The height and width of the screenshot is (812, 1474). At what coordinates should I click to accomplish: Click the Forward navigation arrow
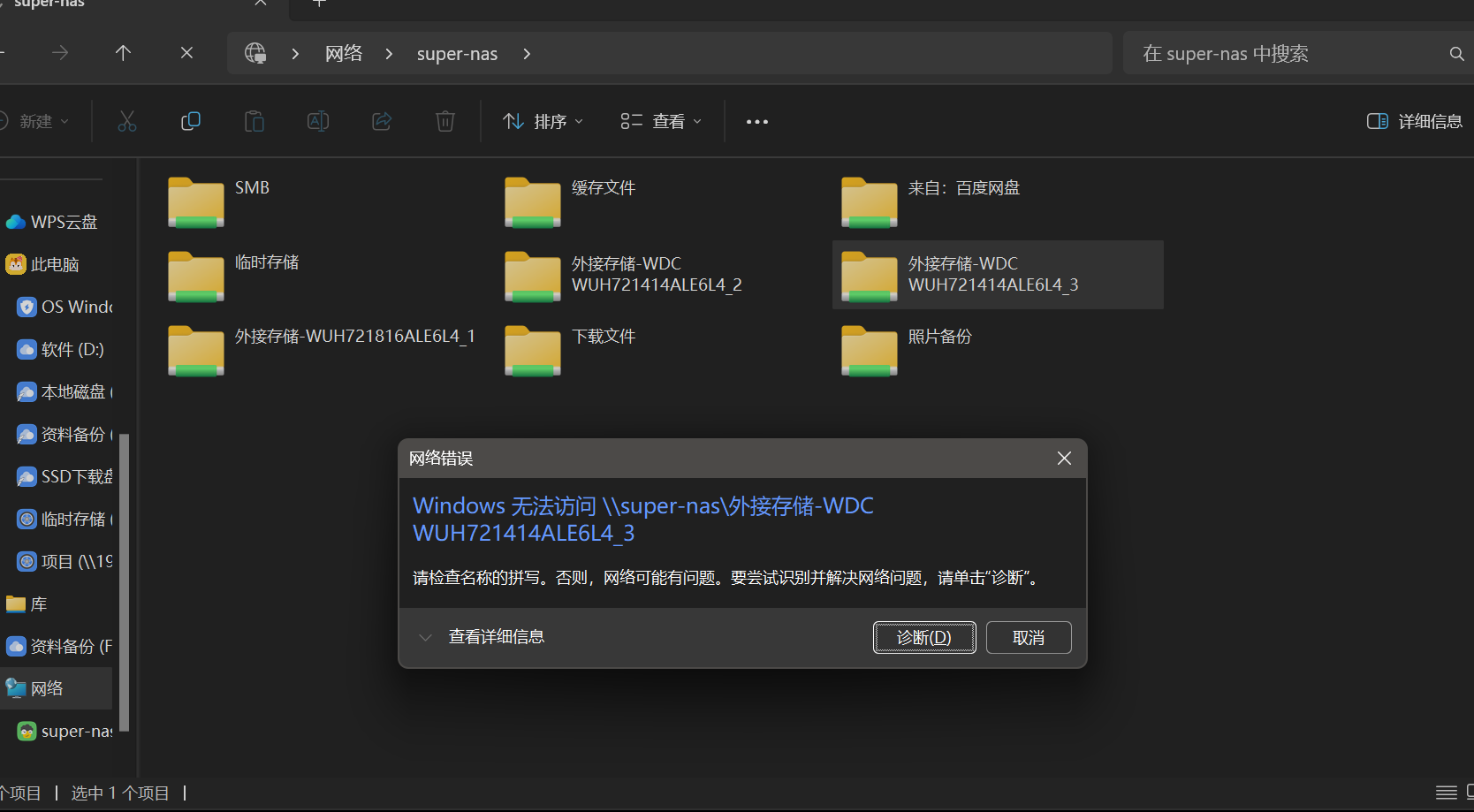pyautogui.click(x=60, y=53)
